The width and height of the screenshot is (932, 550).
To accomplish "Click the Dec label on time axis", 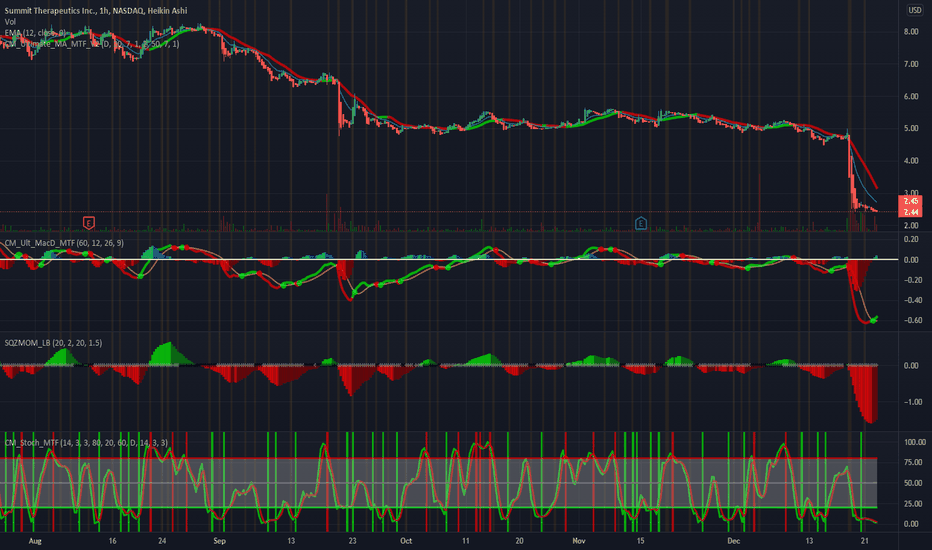I will click(x=734, y=541).
